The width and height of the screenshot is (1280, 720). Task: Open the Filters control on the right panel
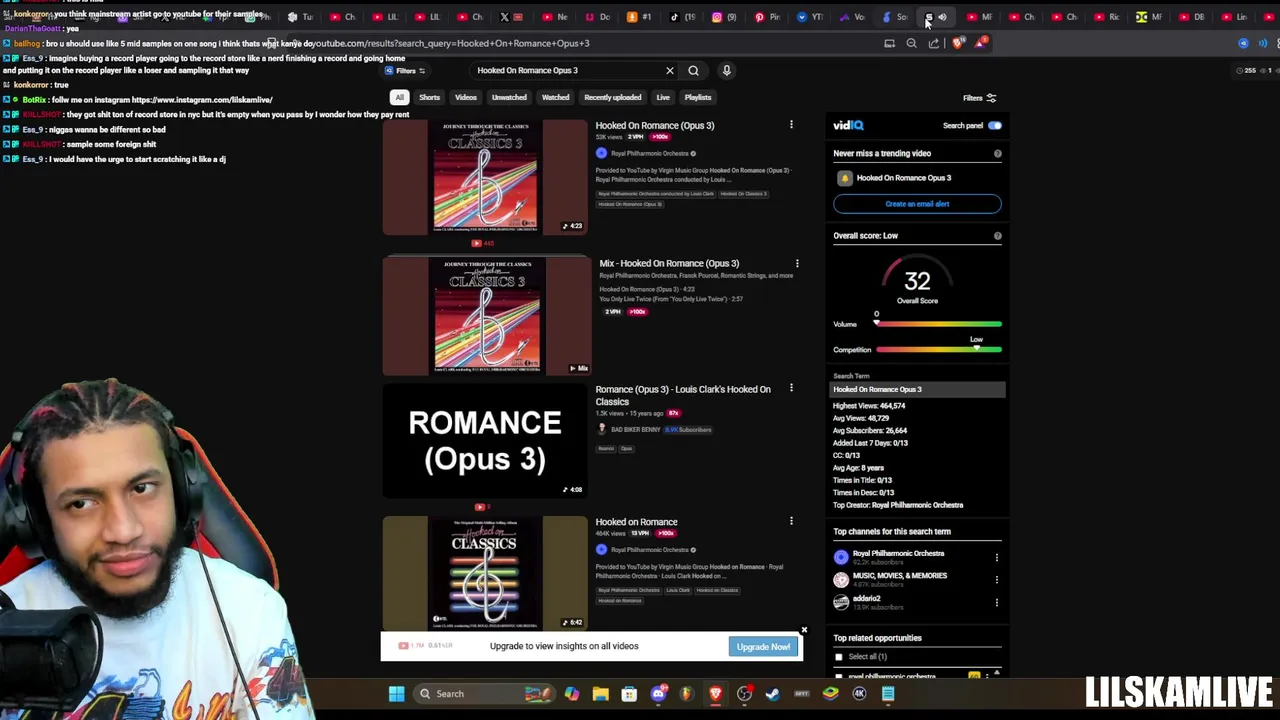coord(979,98)
